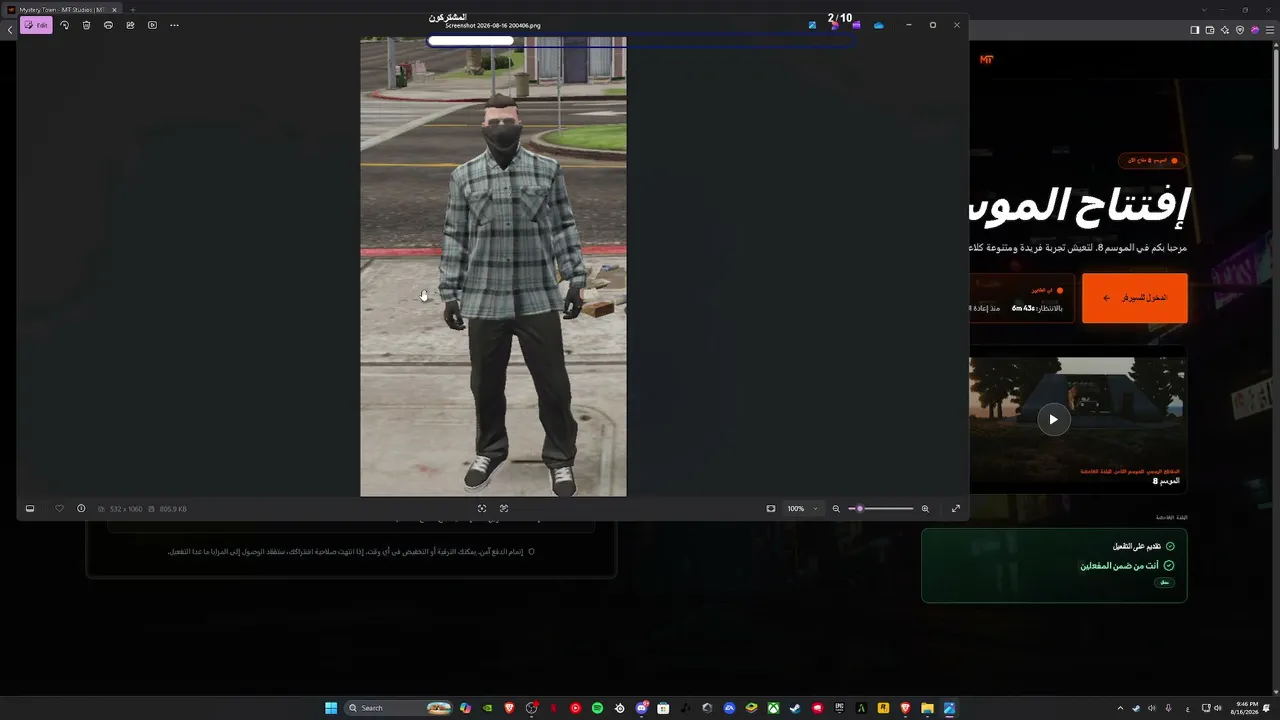Open the season 8 video thumbnail
Screen dimensions: 1280x720
[1078, 418]
